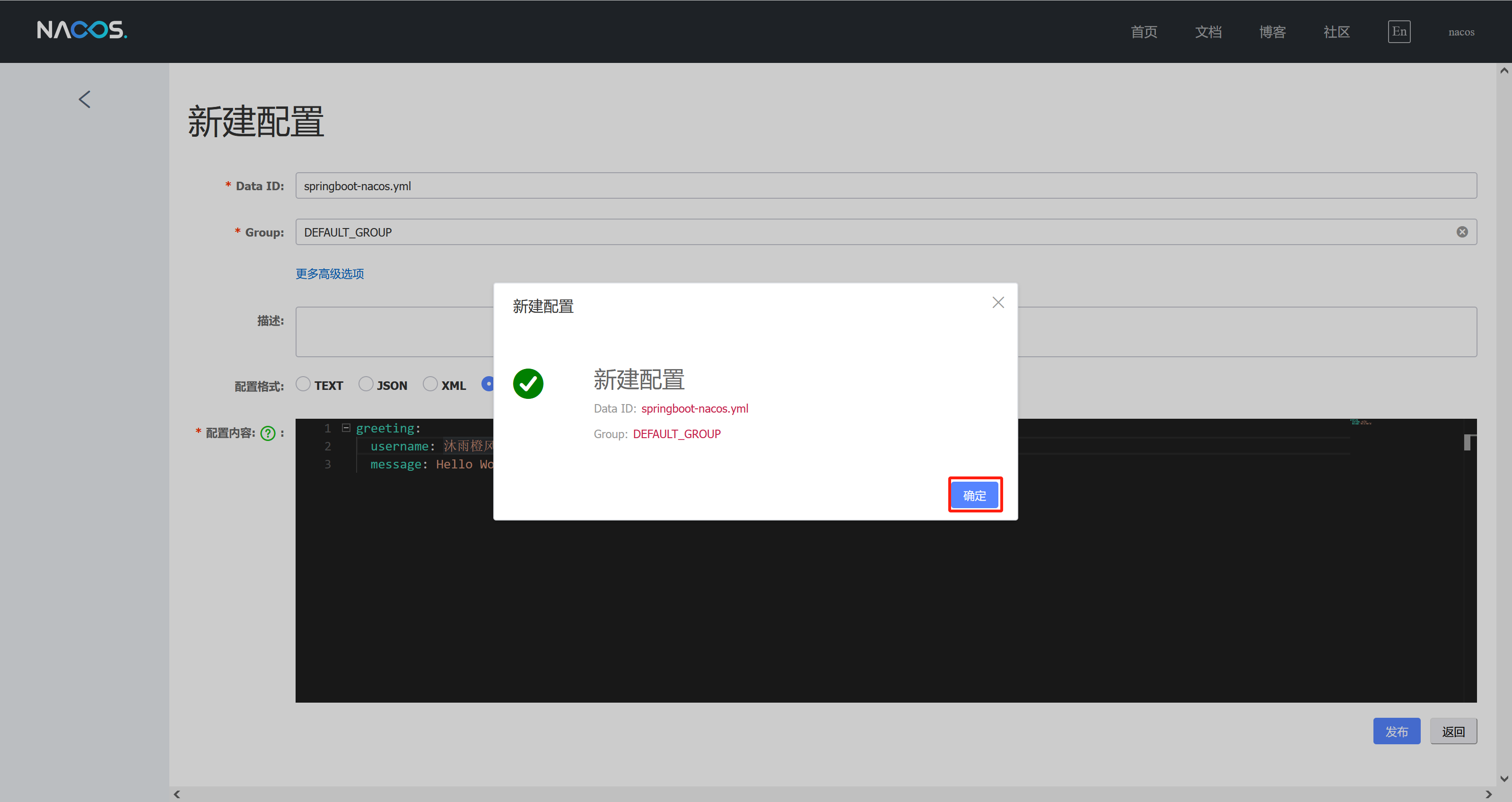Click the Nacos logo in the header

82,30
